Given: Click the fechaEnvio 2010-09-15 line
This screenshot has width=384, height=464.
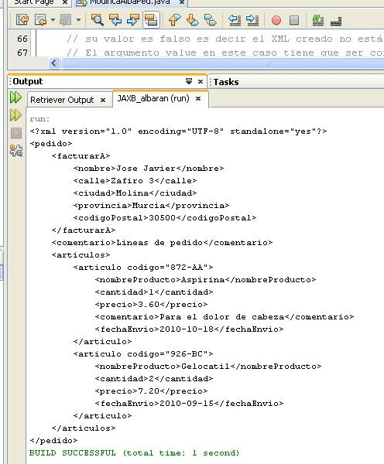Looking at the screenshot, I should (189, 403).
